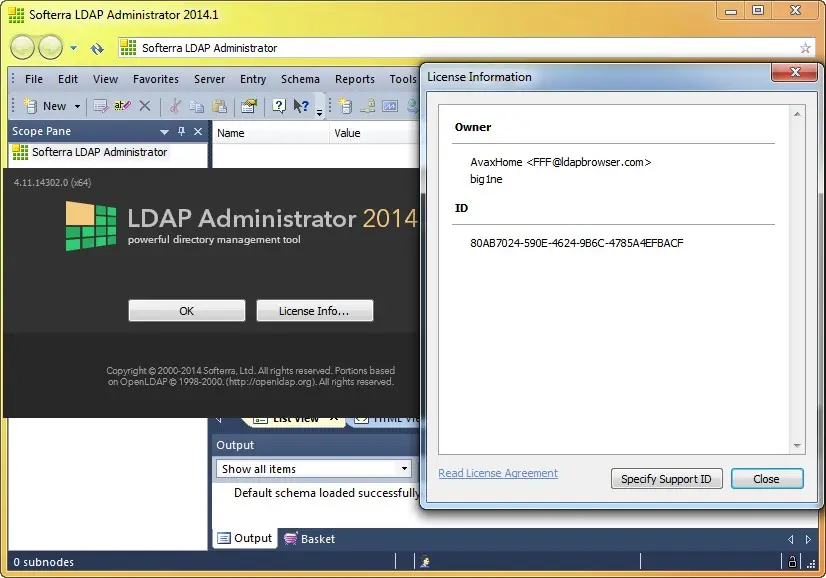Click the New toolbar button
Image resolution: width=826 pixels, height=578 pixels.
click(45, 106)
